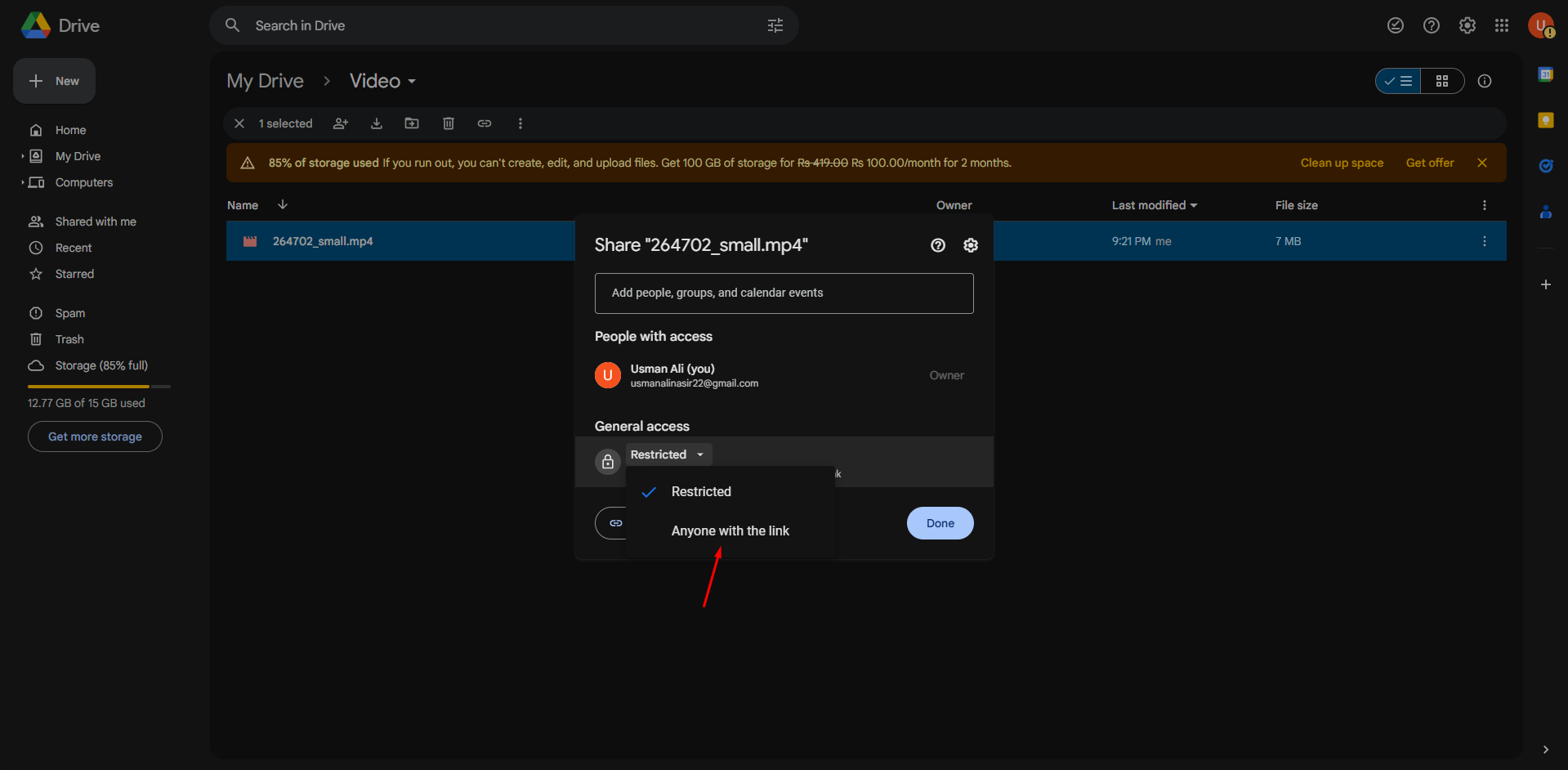Toggle Name column sort direction
This screenshot has height=770, width=1568.
pos(282,204)
